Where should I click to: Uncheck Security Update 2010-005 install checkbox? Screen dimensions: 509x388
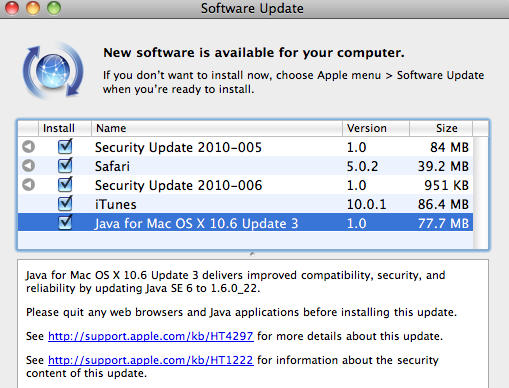coord(65,147)
